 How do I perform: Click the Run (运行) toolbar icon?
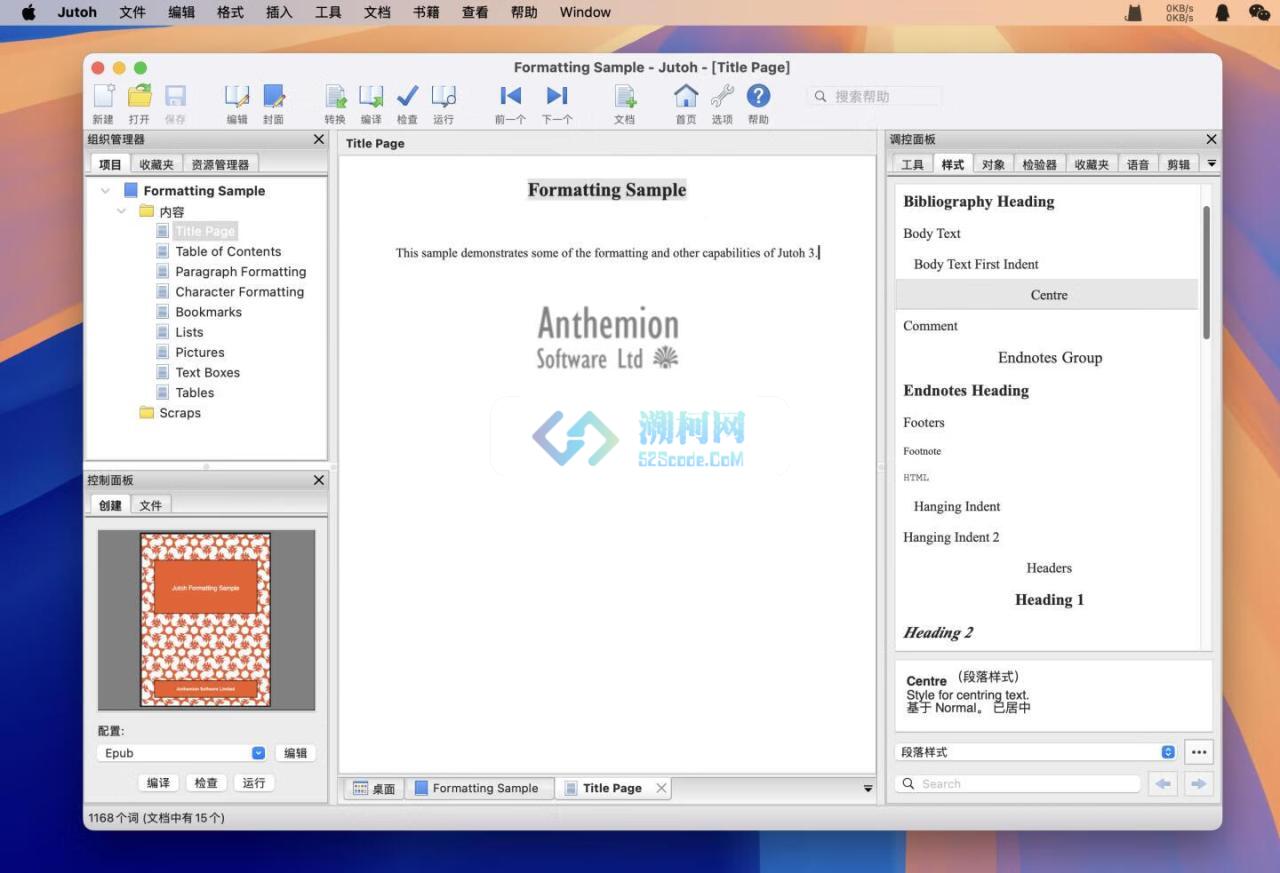[x=443, y=96]
